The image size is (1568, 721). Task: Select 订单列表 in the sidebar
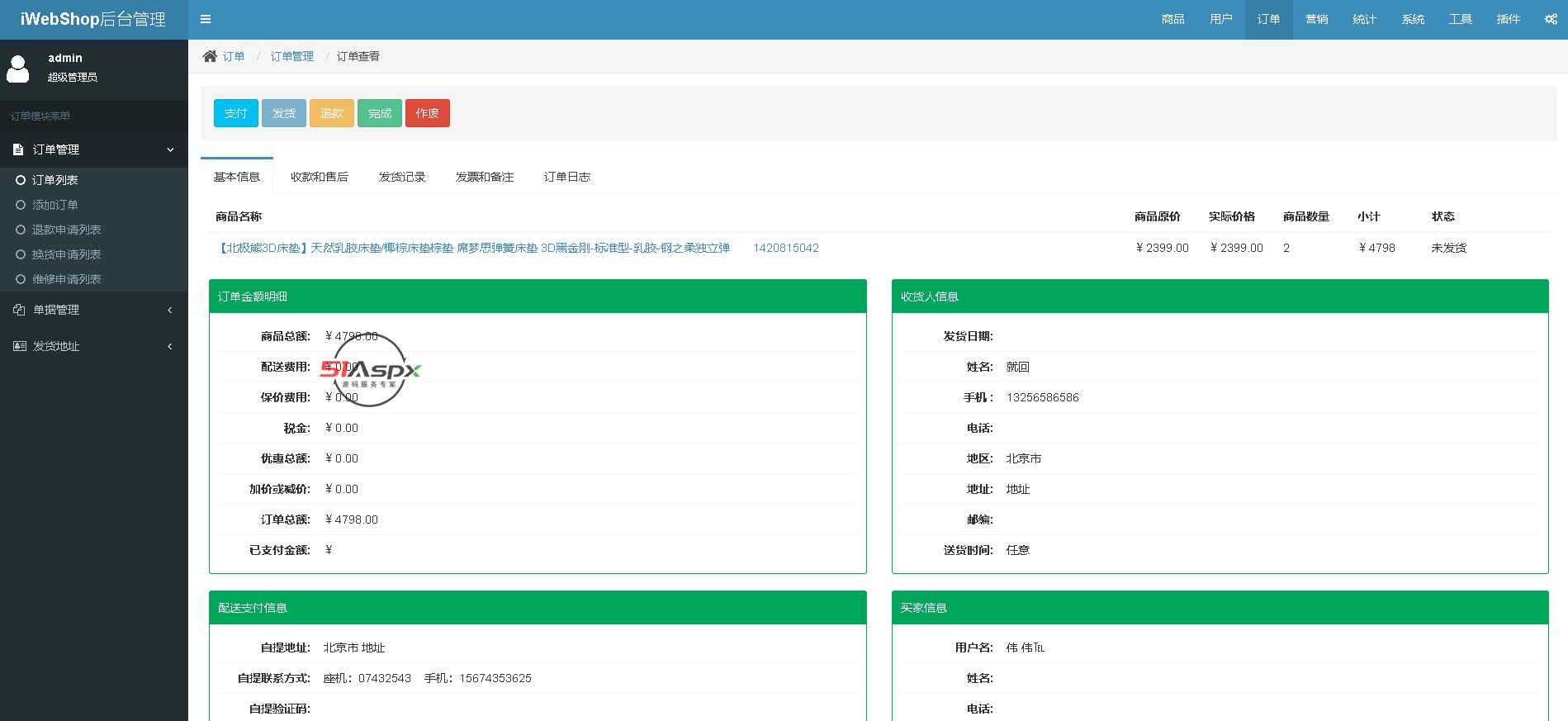[54, 180]
